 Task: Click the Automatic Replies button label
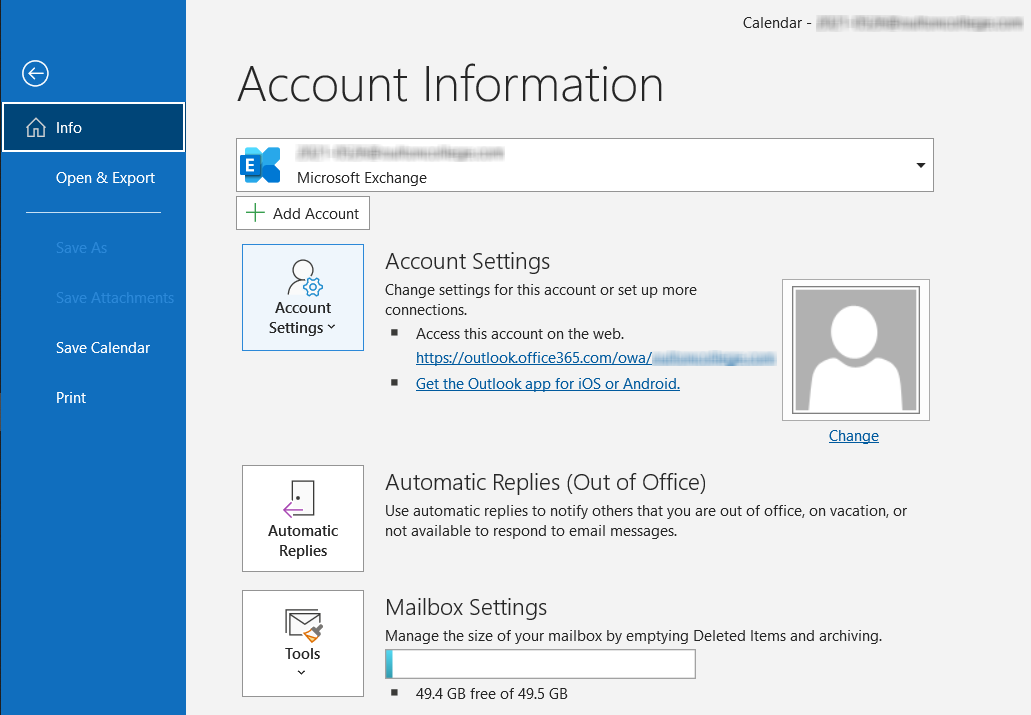[x=303, y=541]
